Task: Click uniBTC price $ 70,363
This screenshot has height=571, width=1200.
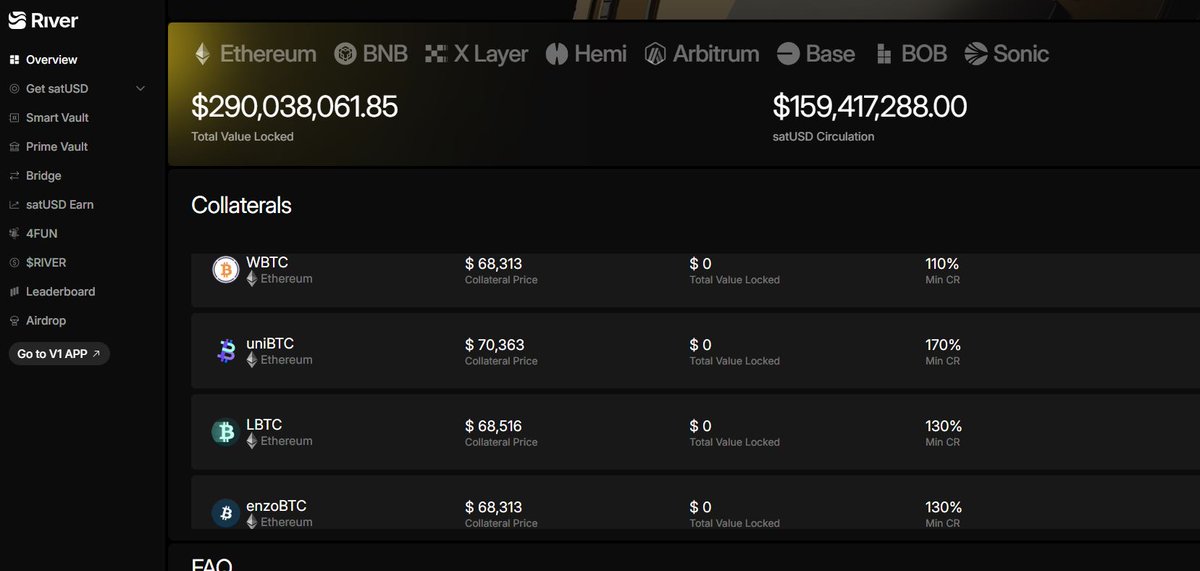Action: 494,345
